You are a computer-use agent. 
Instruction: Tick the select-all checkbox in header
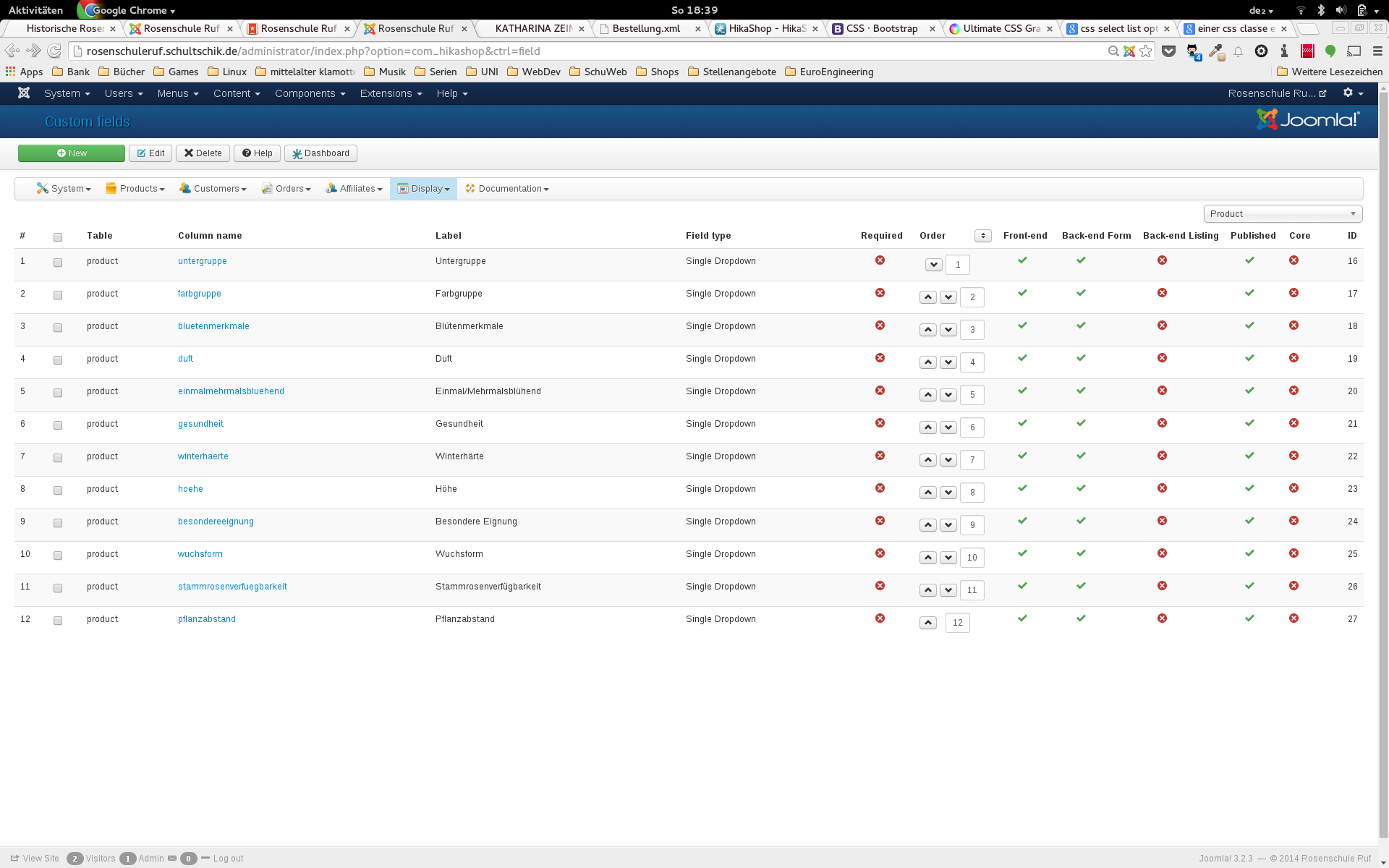[58, 237]
